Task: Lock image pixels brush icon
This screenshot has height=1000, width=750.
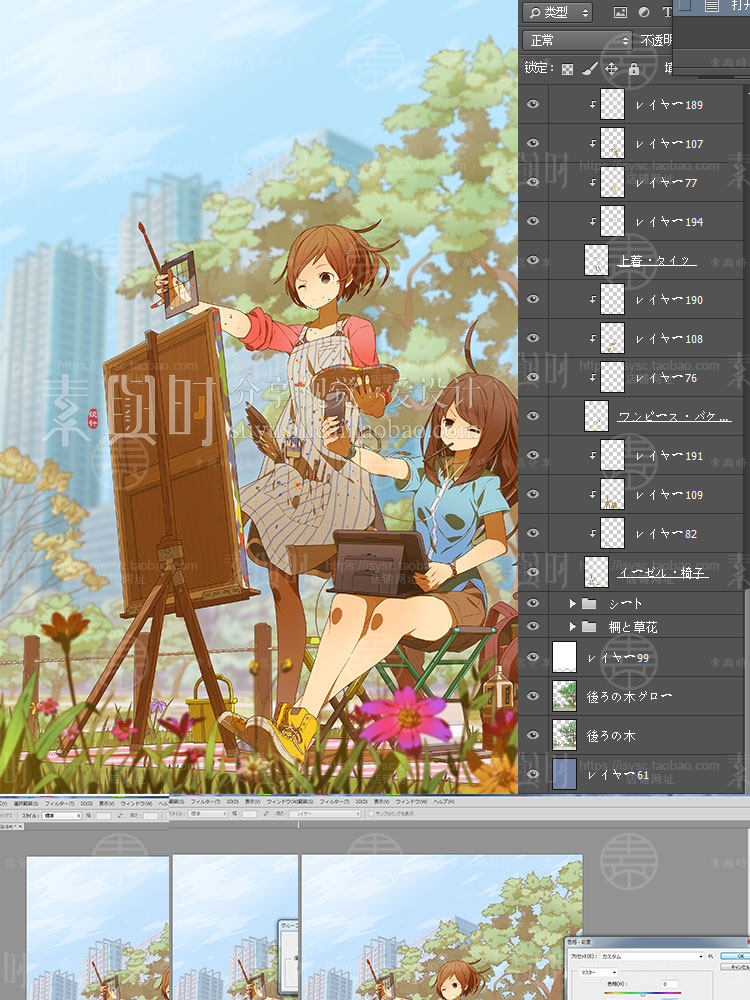Action: click(589, 69)
